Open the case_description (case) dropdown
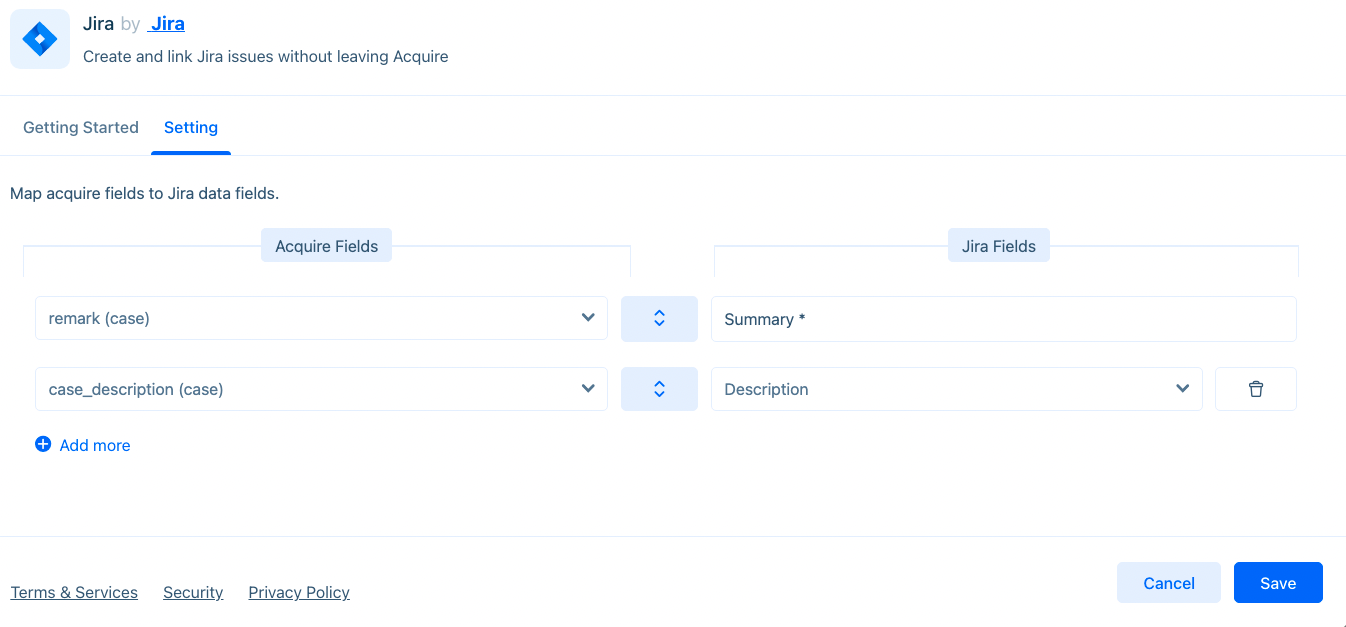Viewport: 1346px width, 627px height. pos(321,389)
